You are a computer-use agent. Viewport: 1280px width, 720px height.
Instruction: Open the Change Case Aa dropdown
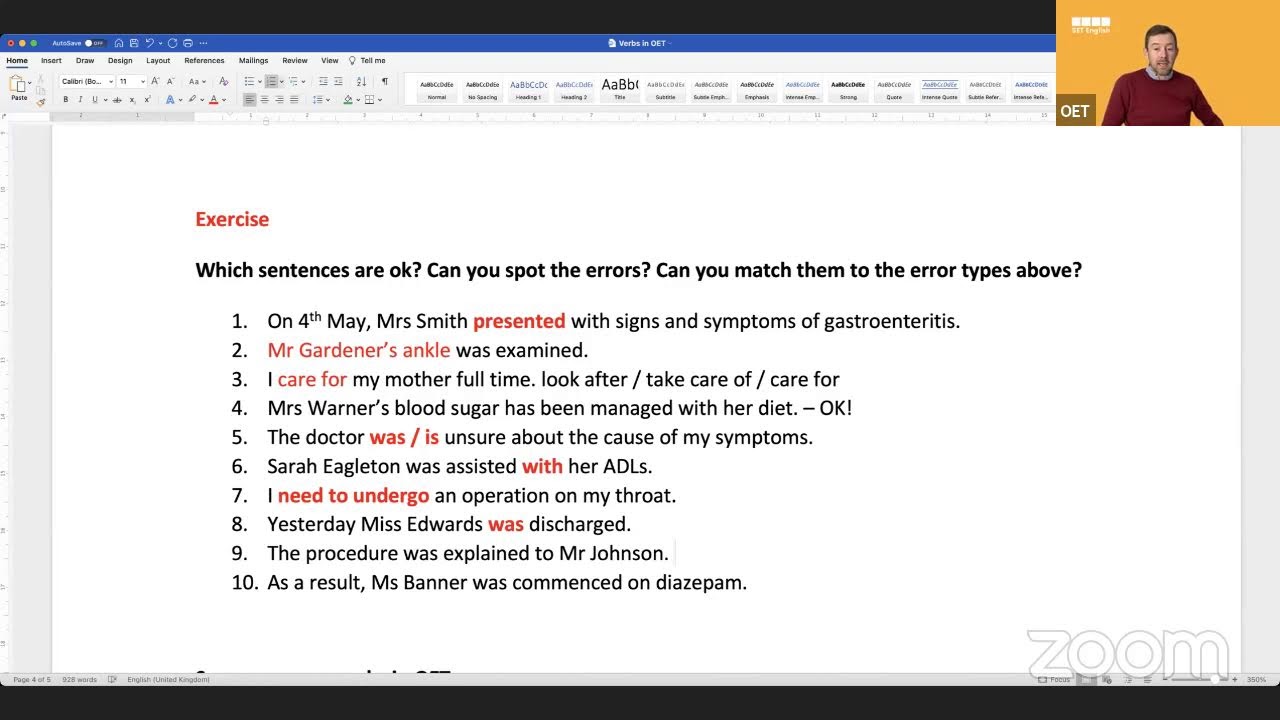coord(197,81)
